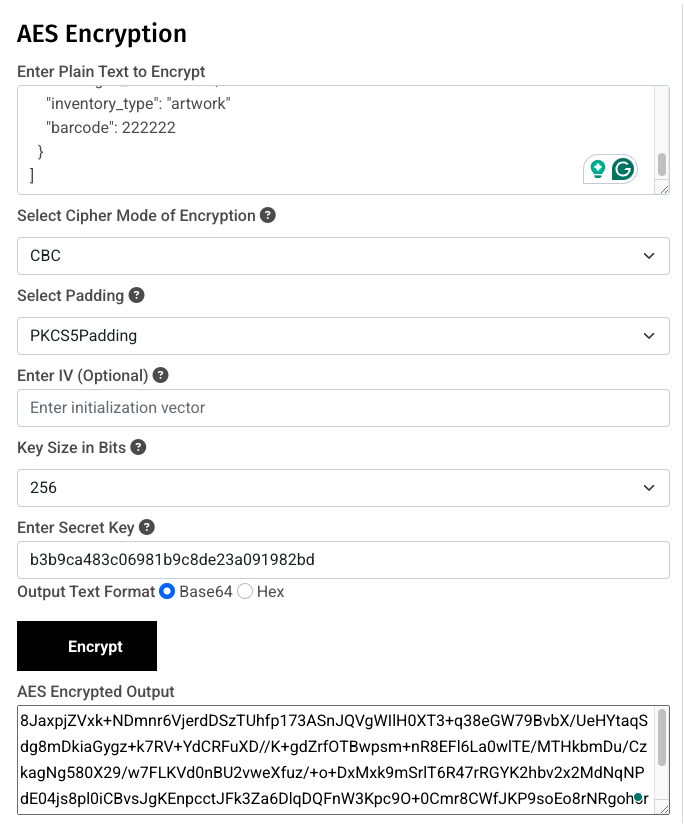Open help for Enter IV (Optional)
Viewport: 684px width, 836px height.
tap(160, 375)
